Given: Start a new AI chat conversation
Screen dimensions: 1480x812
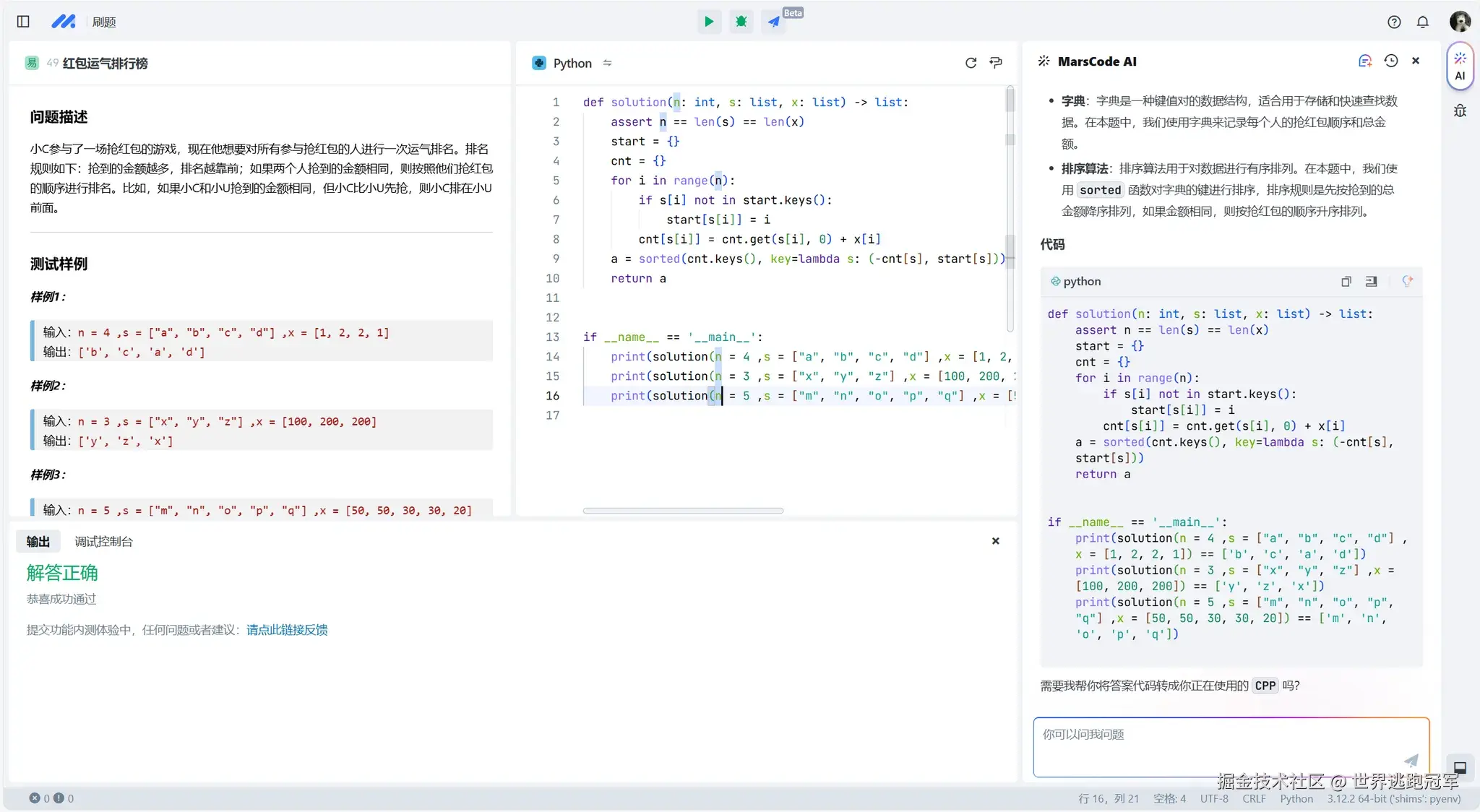Looking at the screenshot, I should 1364,61.
